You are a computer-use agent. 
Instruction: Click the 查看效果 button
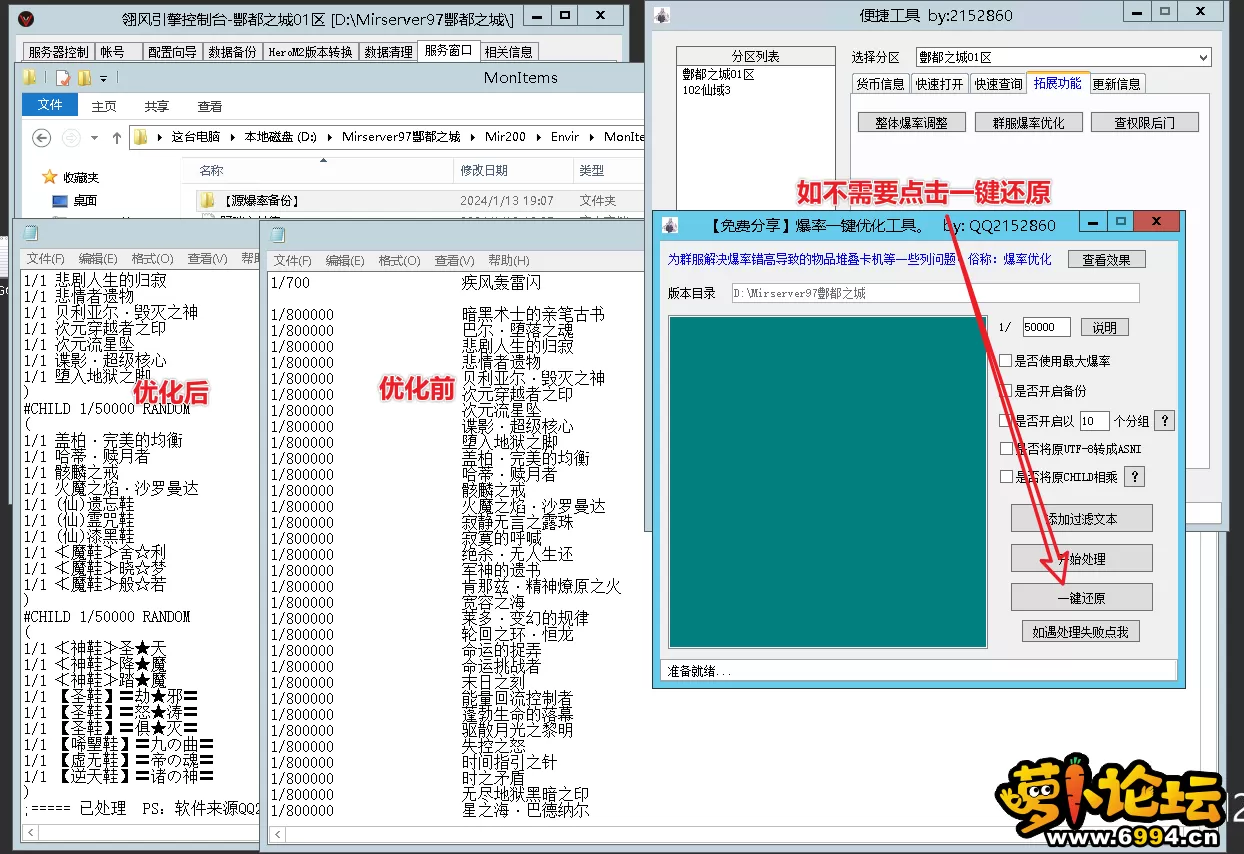1106,259
